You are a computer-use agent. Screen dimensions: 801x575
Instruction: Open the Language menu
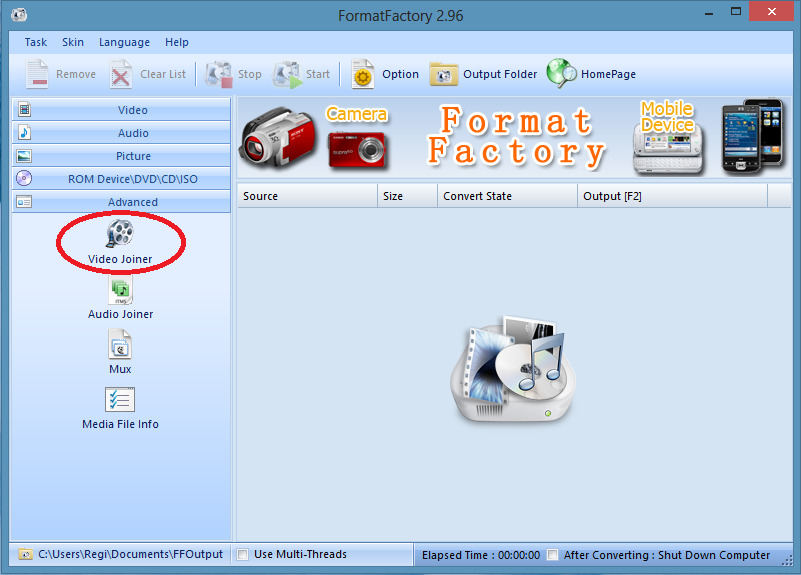click(x=124, y=42)
